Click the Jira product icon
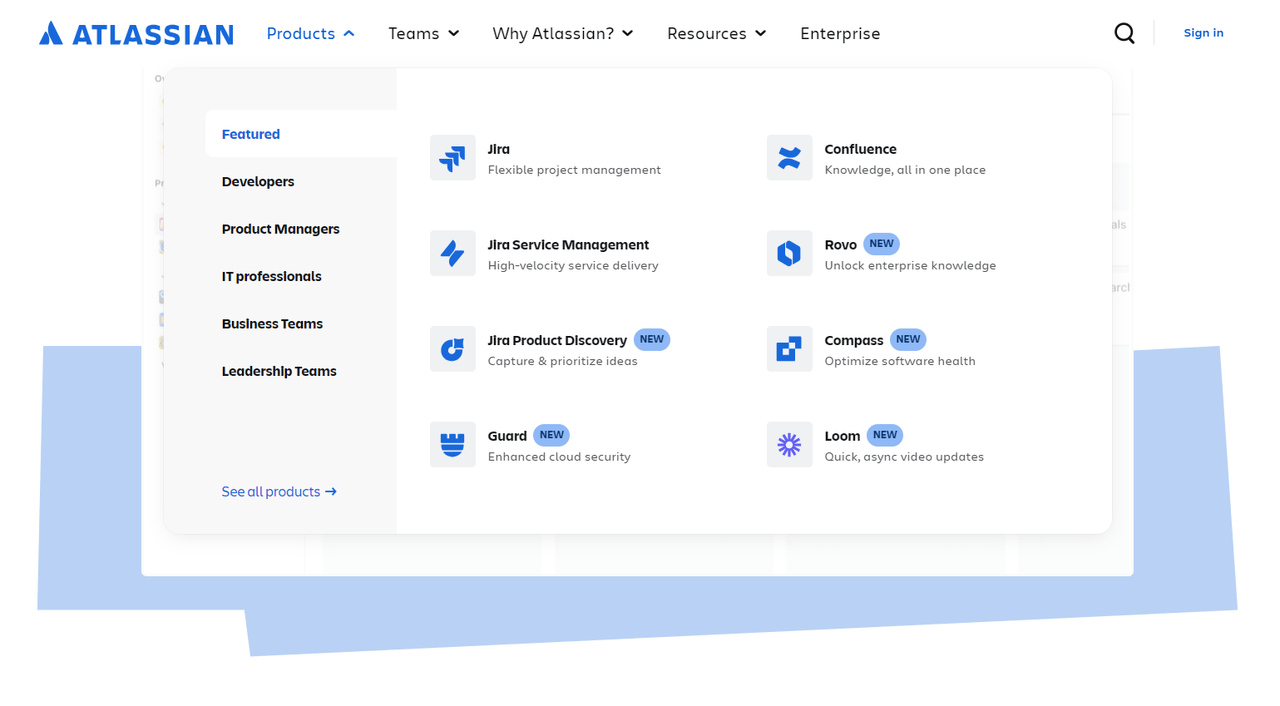 pos(452,157)
